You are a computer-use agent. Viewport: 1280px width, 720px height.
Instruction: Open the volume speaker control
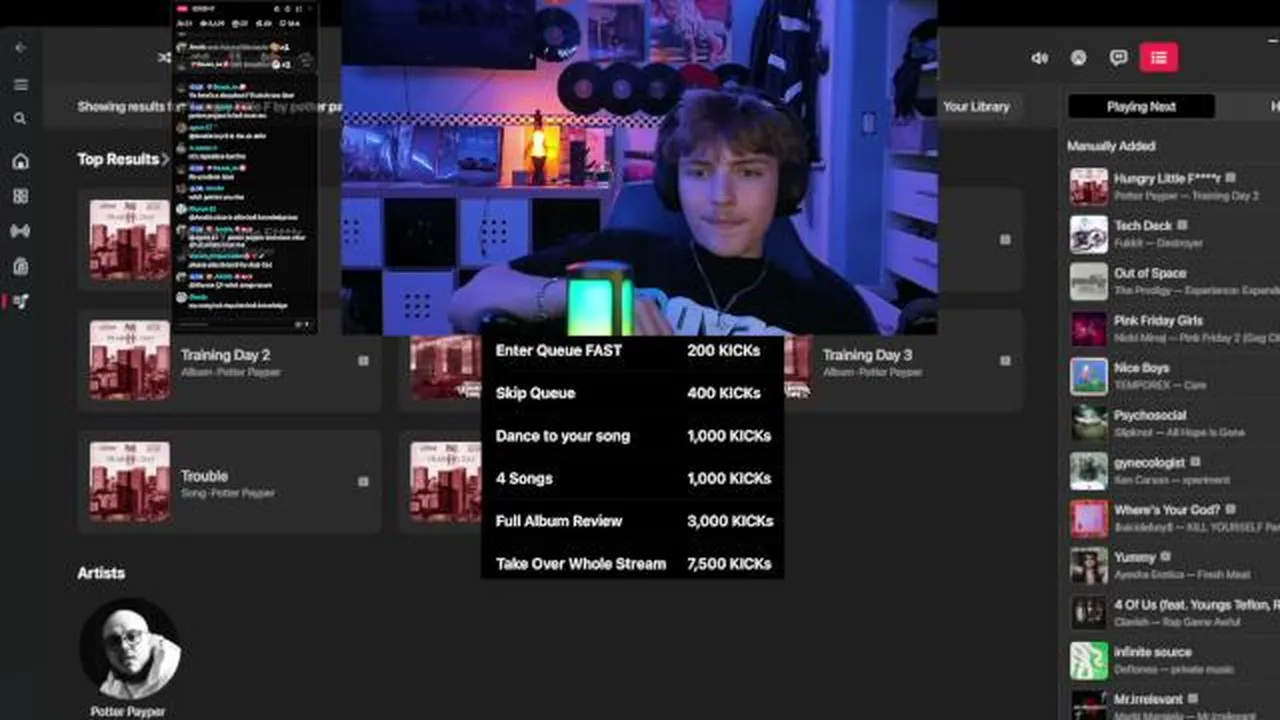click(1040, 58)
